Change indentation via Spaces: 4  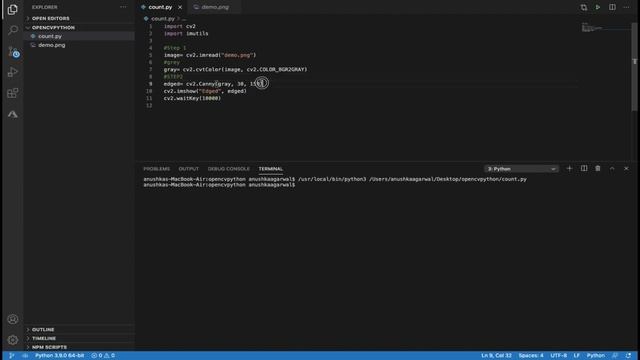531,356
